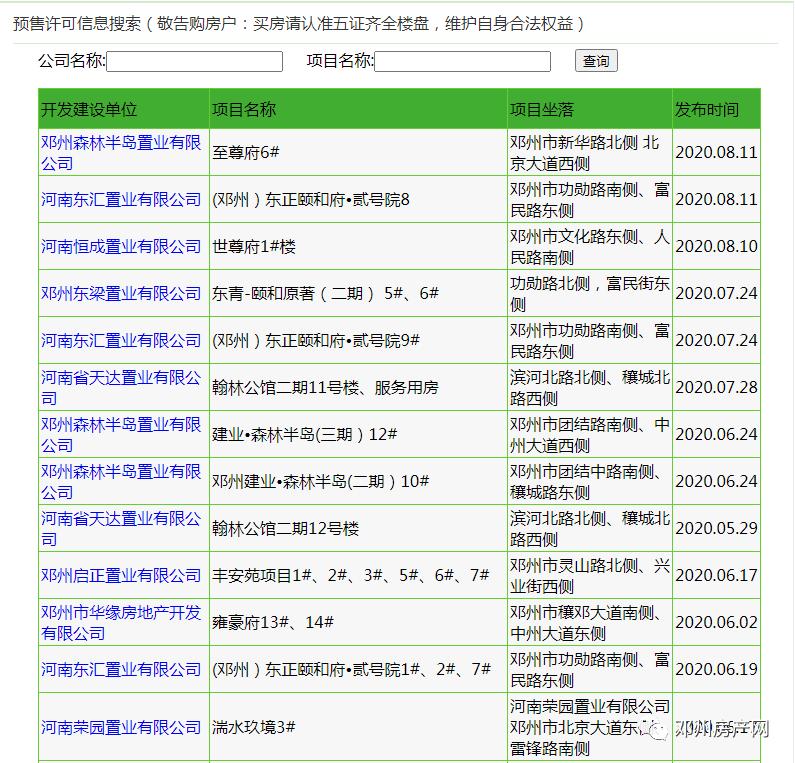This screenshot has width=795, height=763.
Task: Focus the 项目名称 input field
Action: [462, 61]
